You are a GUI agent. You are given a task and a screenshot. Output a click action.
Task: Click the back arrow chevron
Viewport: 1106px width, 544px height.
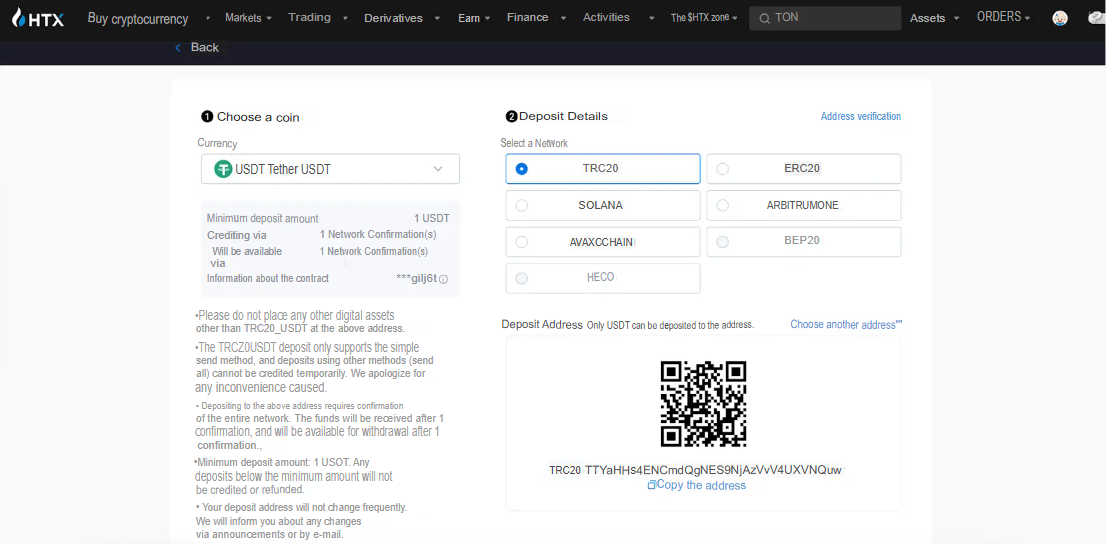(178, 47)
